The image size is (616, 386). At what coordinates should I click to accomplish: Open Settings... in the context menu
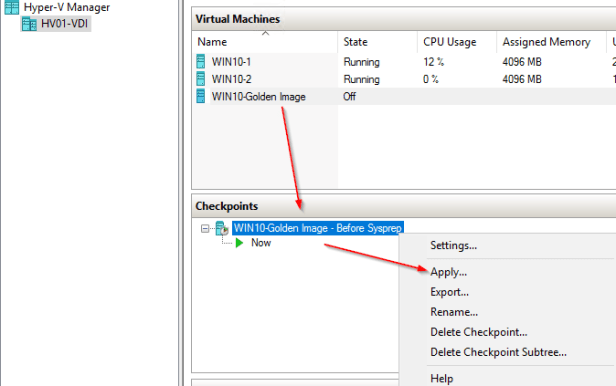(x=453, y=245)
